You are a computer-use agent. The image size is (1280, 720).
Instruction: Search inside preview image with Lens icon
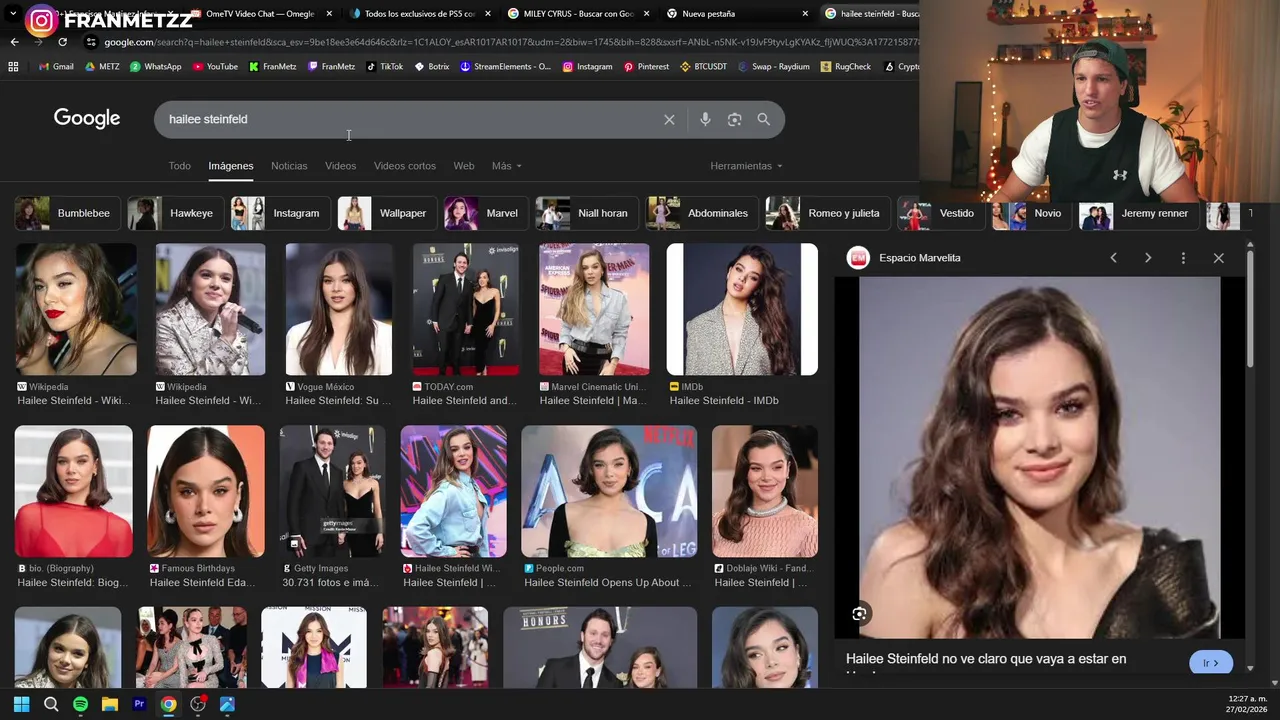pos(859,614)
